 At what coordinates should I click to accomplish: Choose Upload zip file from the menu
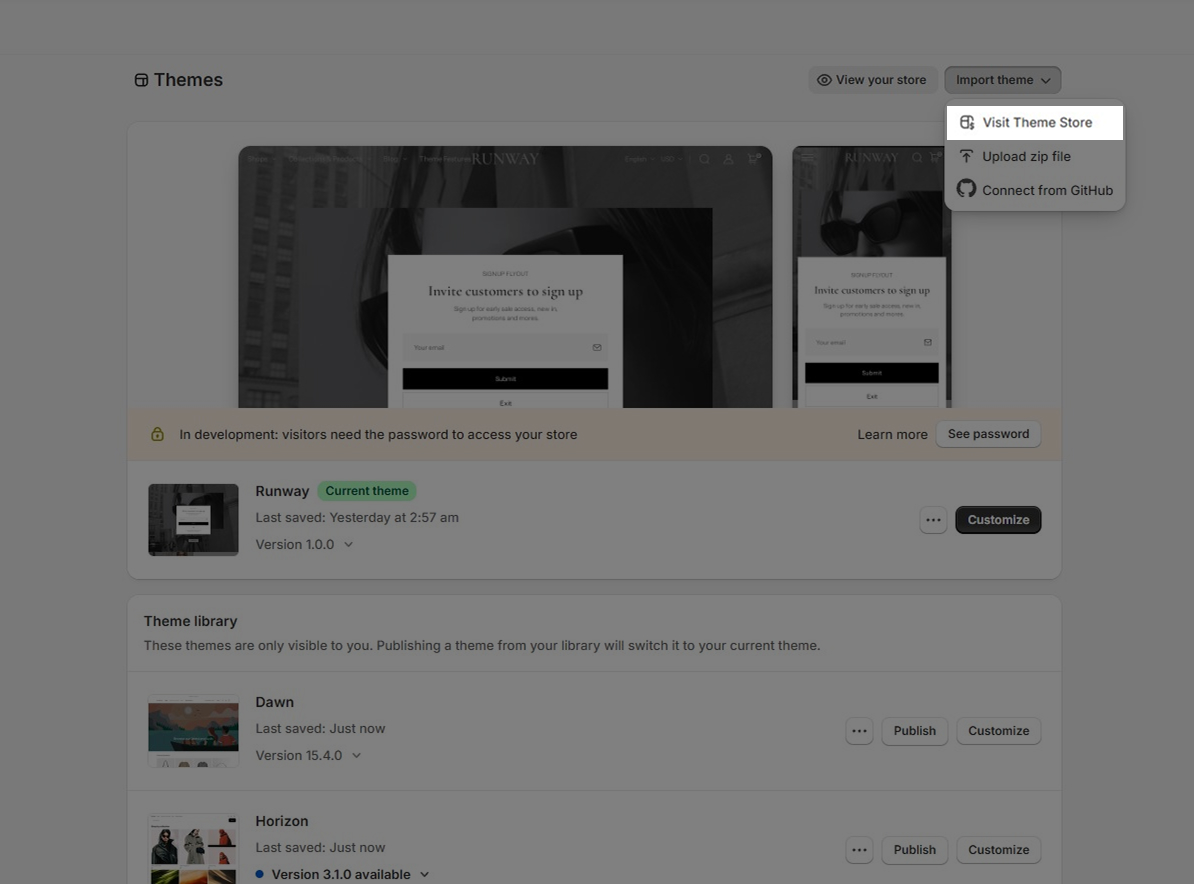[x=1026, y=157]
